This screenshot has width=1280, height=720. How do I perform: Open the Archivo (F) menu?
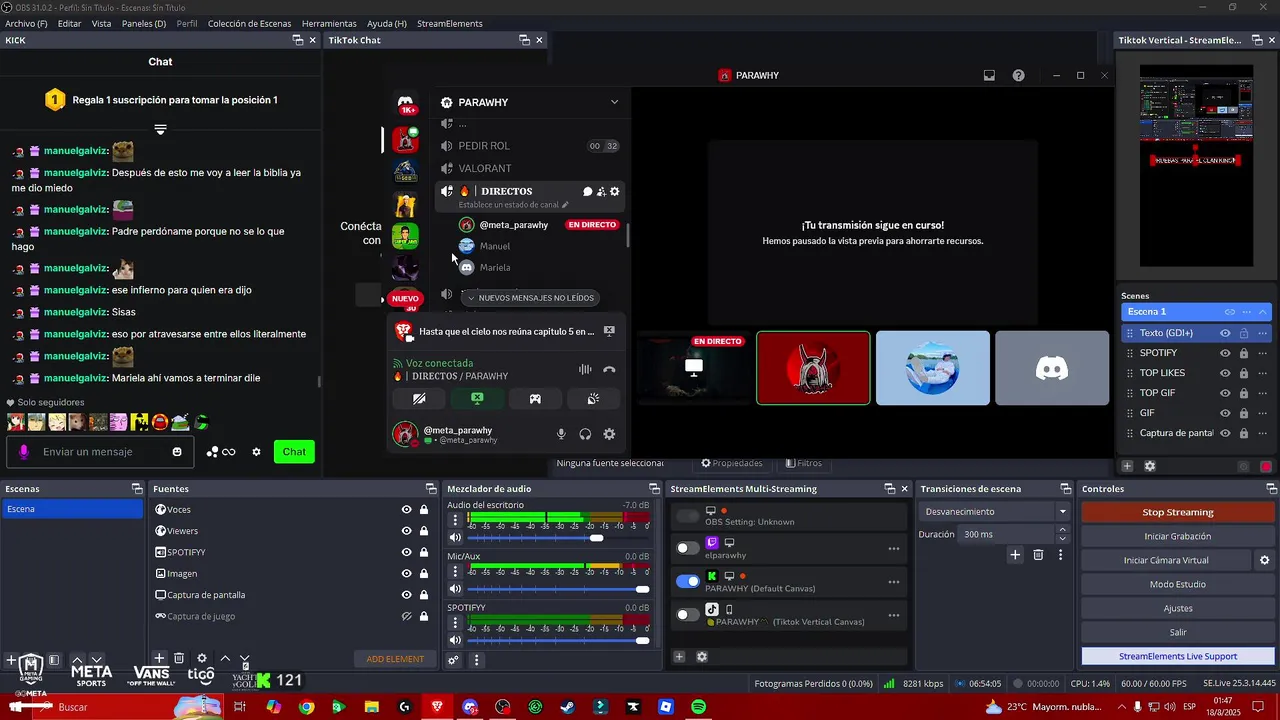click(26, 23)
